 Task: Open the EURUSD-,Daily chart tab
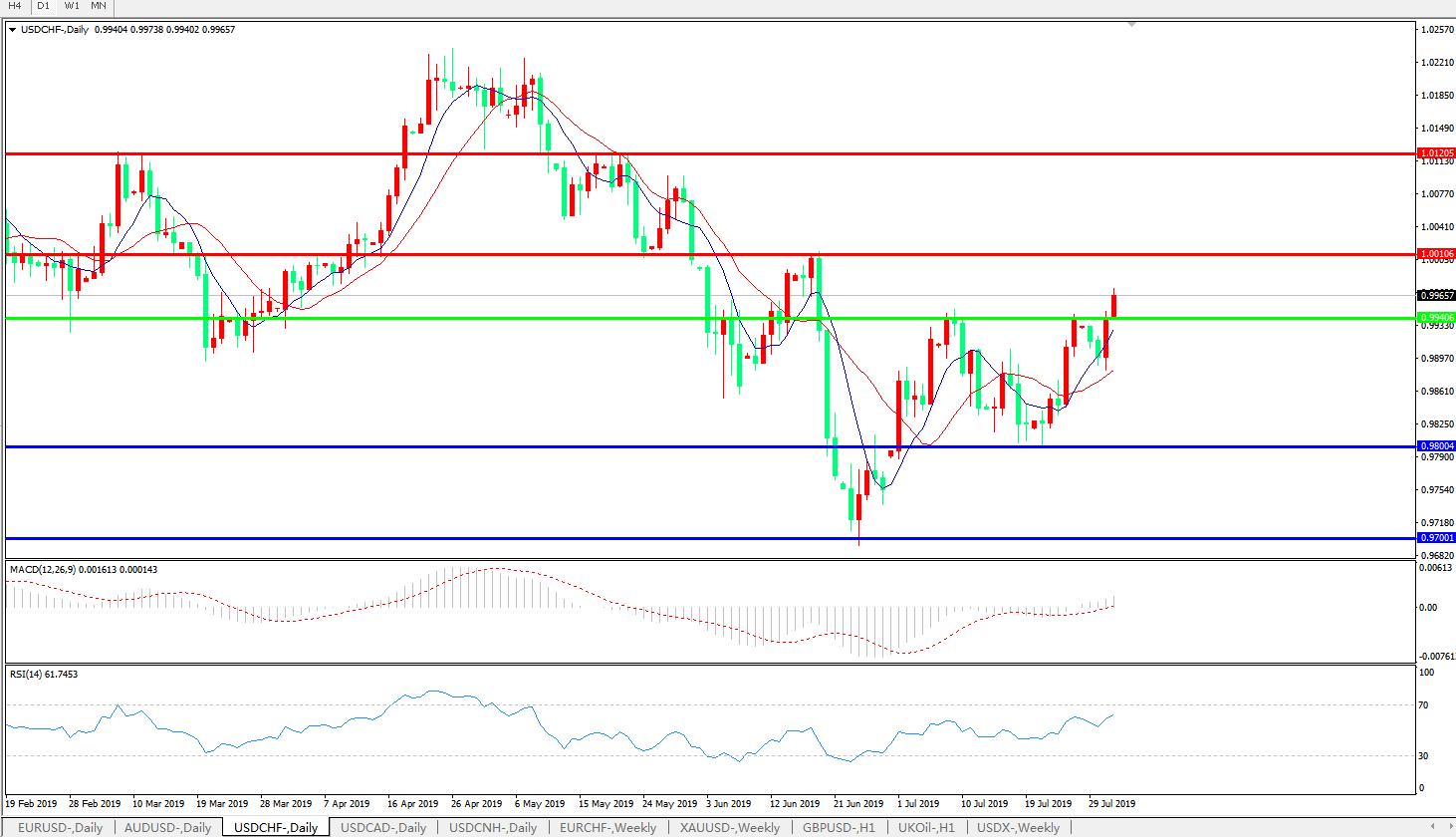(x=60, y=827)
